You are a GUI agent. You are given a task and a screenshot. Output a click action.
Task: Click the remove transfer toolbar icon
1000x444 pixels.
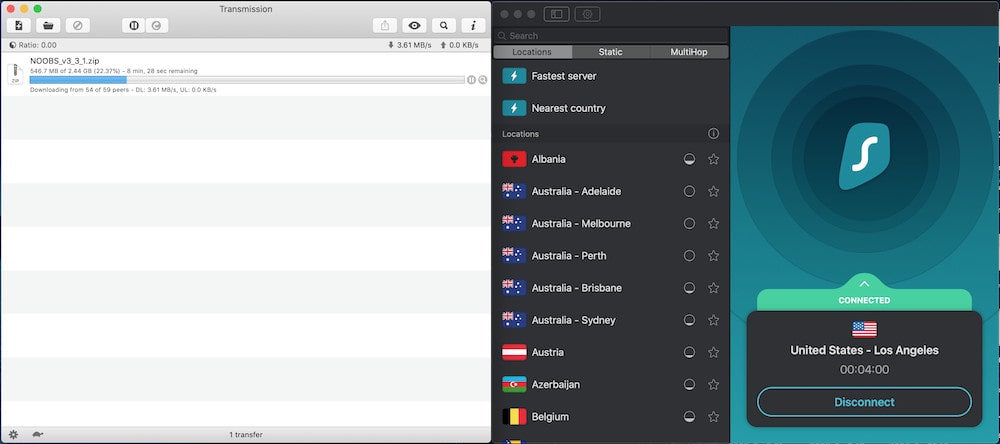77,25
